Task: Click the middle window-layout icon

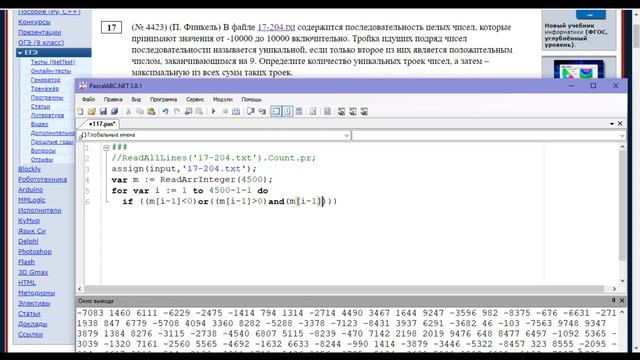Action: coord(353,111)
